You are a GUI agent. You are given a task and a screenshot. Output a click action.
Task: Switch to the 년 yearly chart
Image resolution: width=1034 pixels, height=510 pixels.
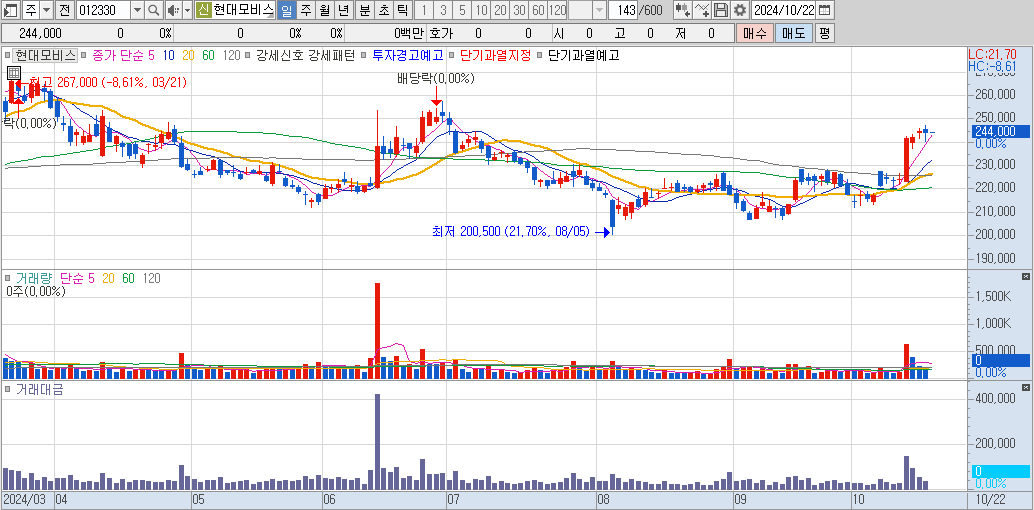point(343,10)
